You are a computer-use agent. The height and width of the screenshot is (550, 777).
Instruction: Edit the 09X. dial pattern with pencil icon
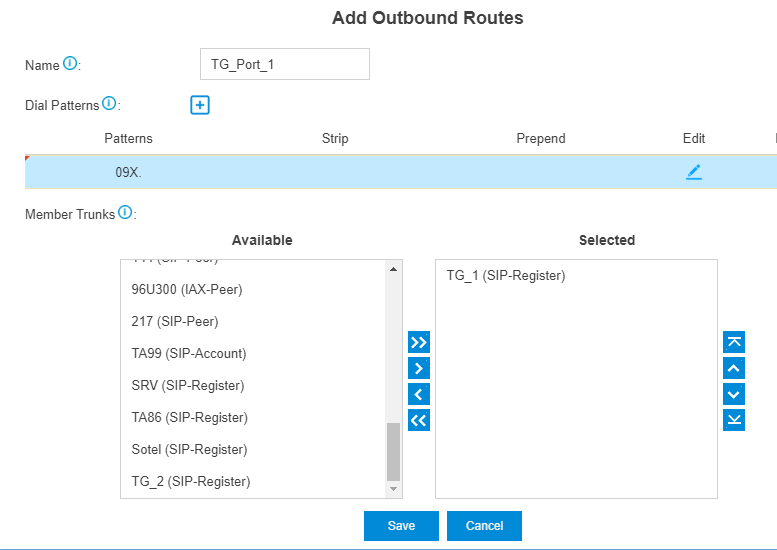[694, 172]
